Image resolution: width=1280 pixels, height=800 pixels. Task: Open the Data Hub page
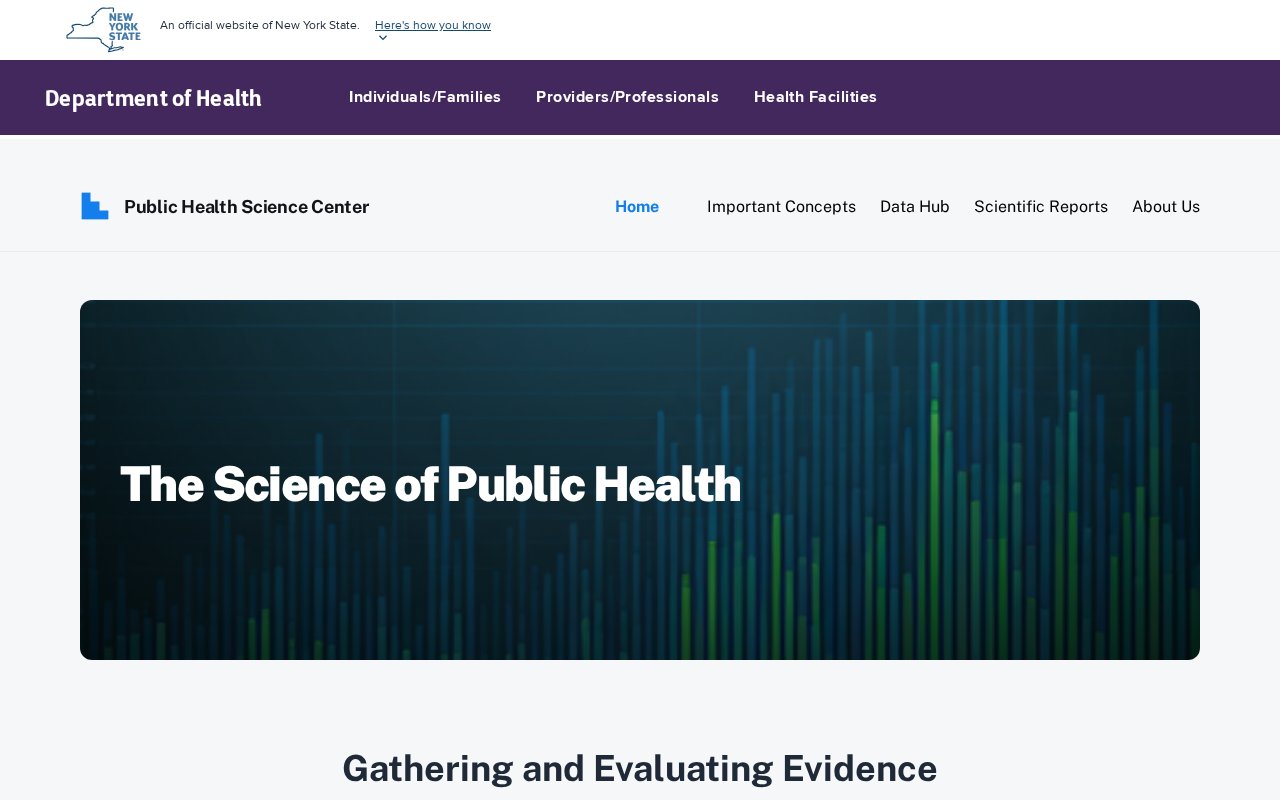915,207
